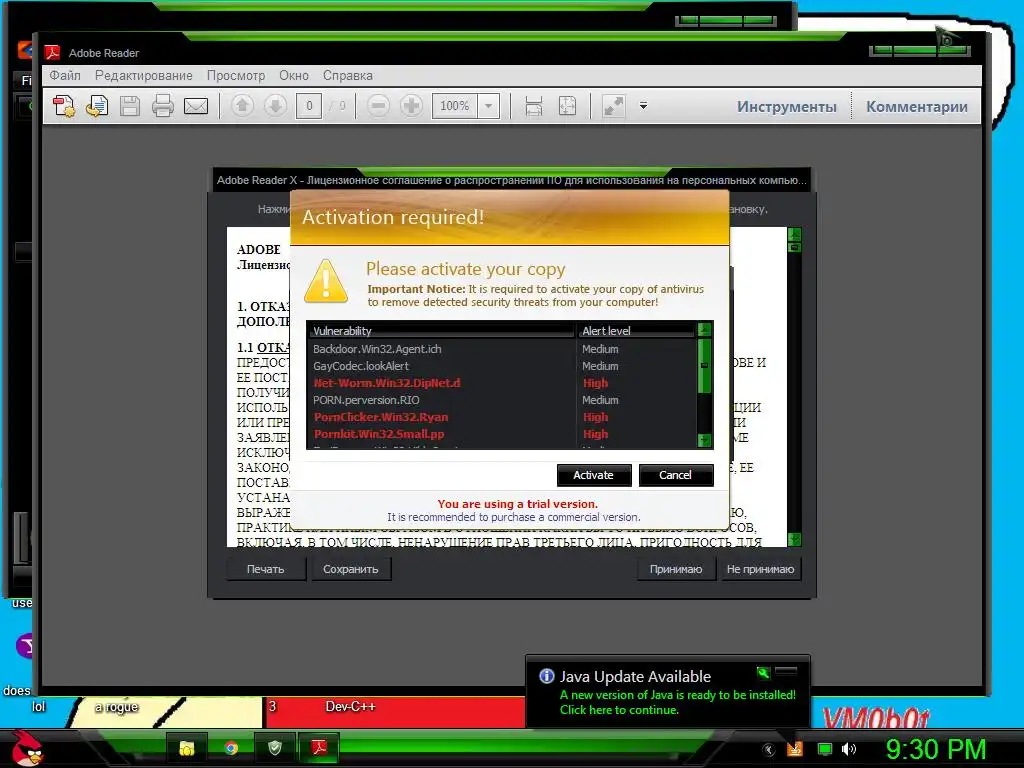Click the Java update tray icon
Image resolution: width=1024 pixels, height=768 pixels.
point(794,750)
